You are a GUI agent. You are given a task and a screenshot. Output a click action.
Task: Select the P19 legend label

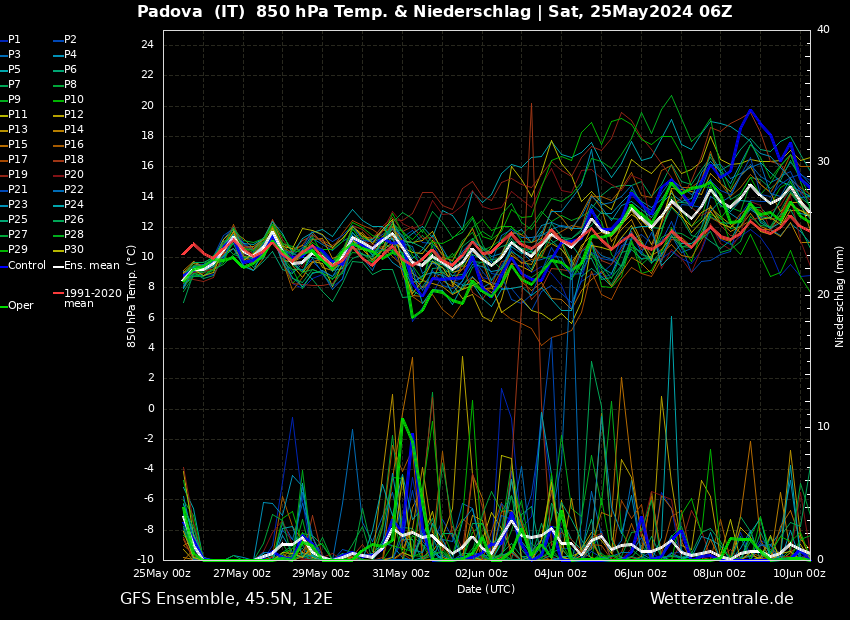click(x=17, y=175)
